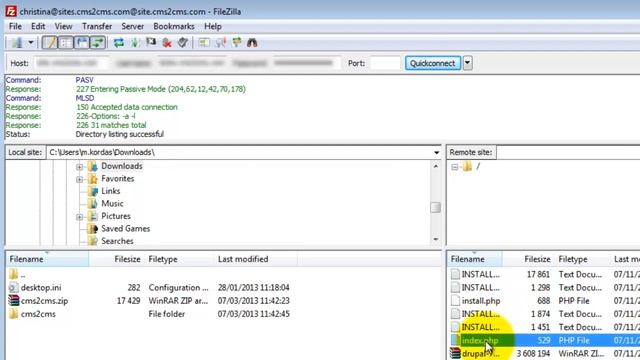The width and height of the screenshot is (640, 360).
Task: Search for files with binoculars icon
Action: 252,42
